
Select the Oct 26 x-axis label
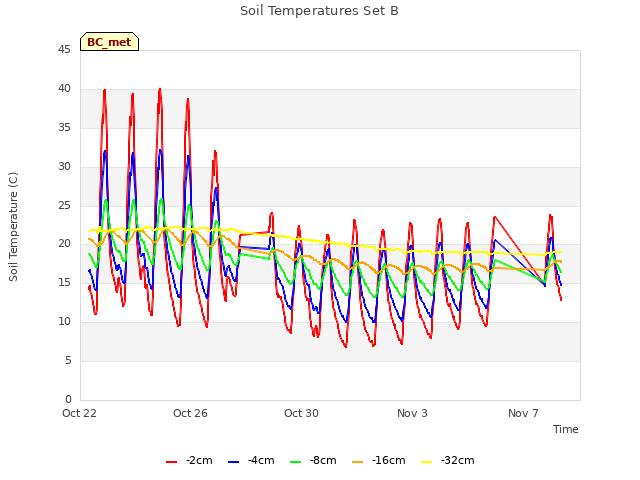click(x=190, y=413)
